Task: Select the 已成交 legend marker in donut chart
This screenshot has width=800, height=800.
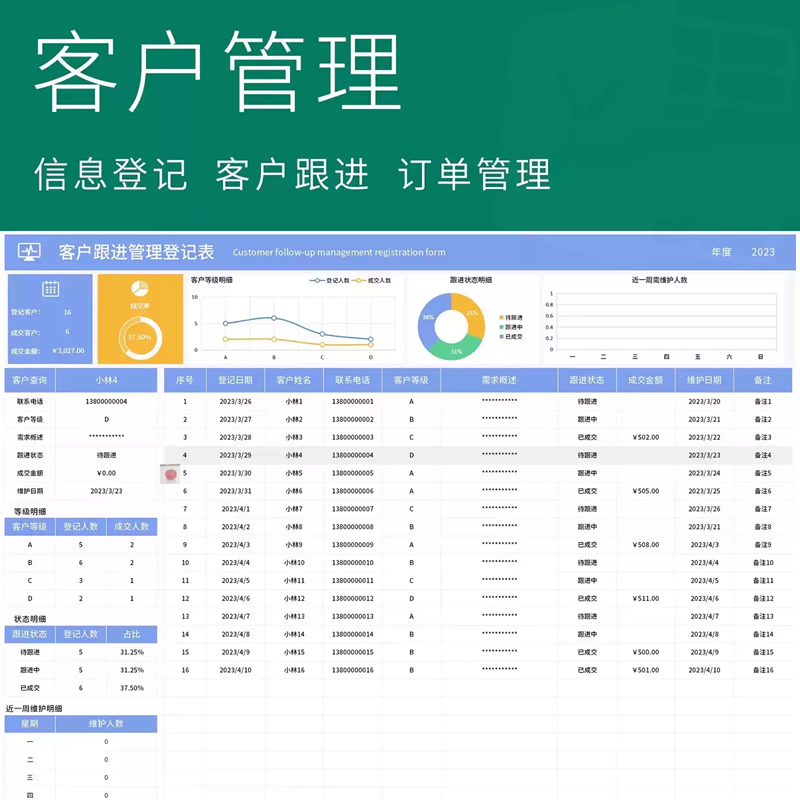Action: (501, 337)
